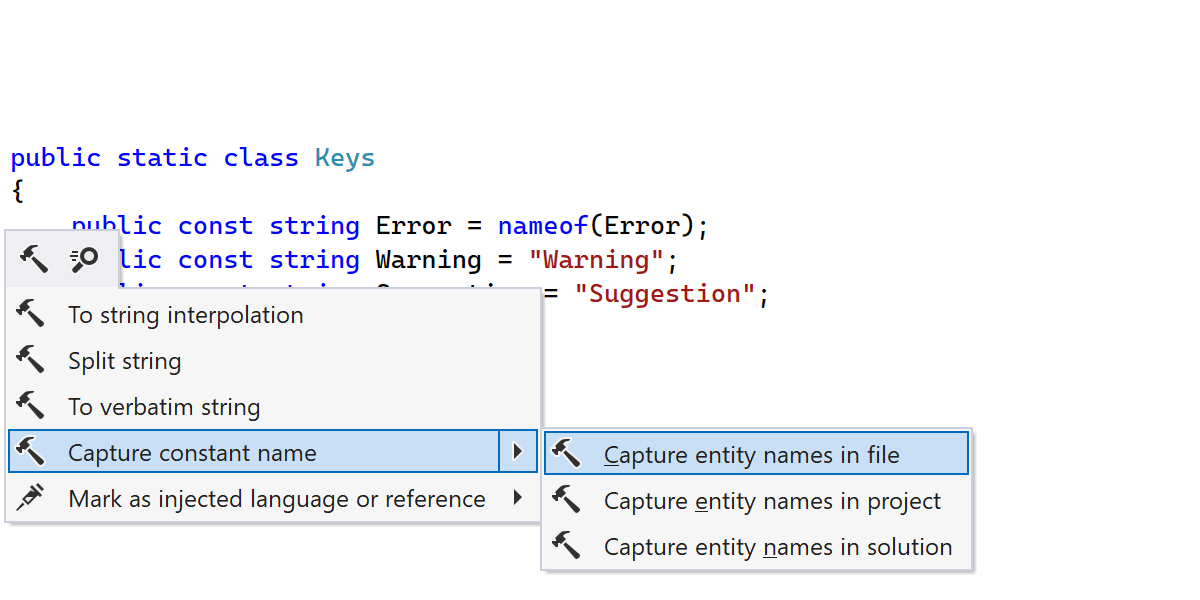Screen dimensions: 1200x600
Task: Select the Split string action
Action: point(125,361)
